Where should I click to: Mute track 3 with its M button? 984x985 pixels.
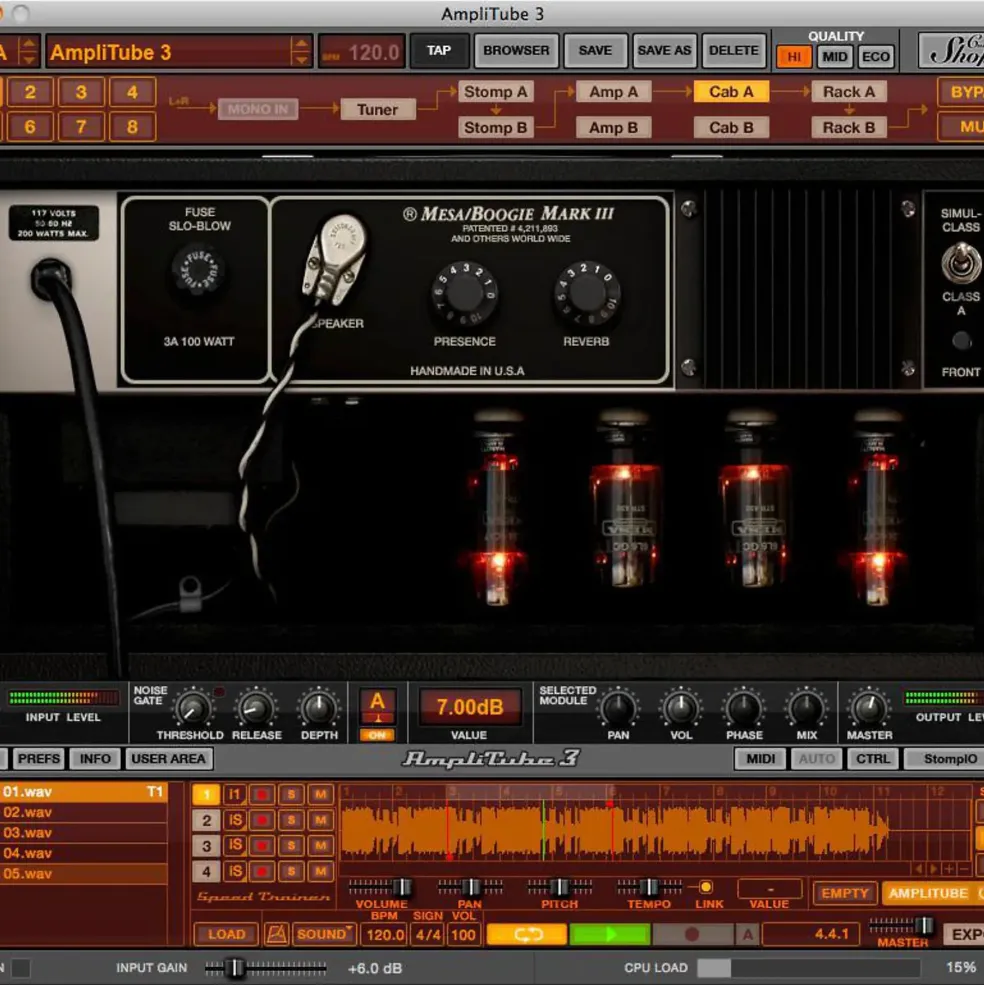coord(320,846)
